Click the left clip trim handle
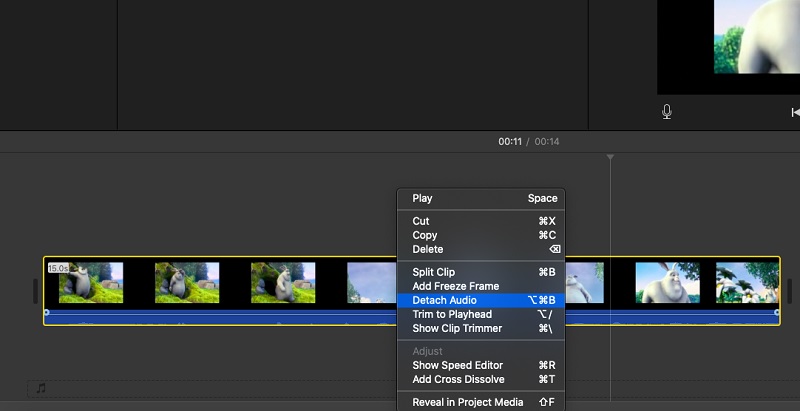Image resolution: width=800 pixels, height=411 pixels. coord(35,291)
